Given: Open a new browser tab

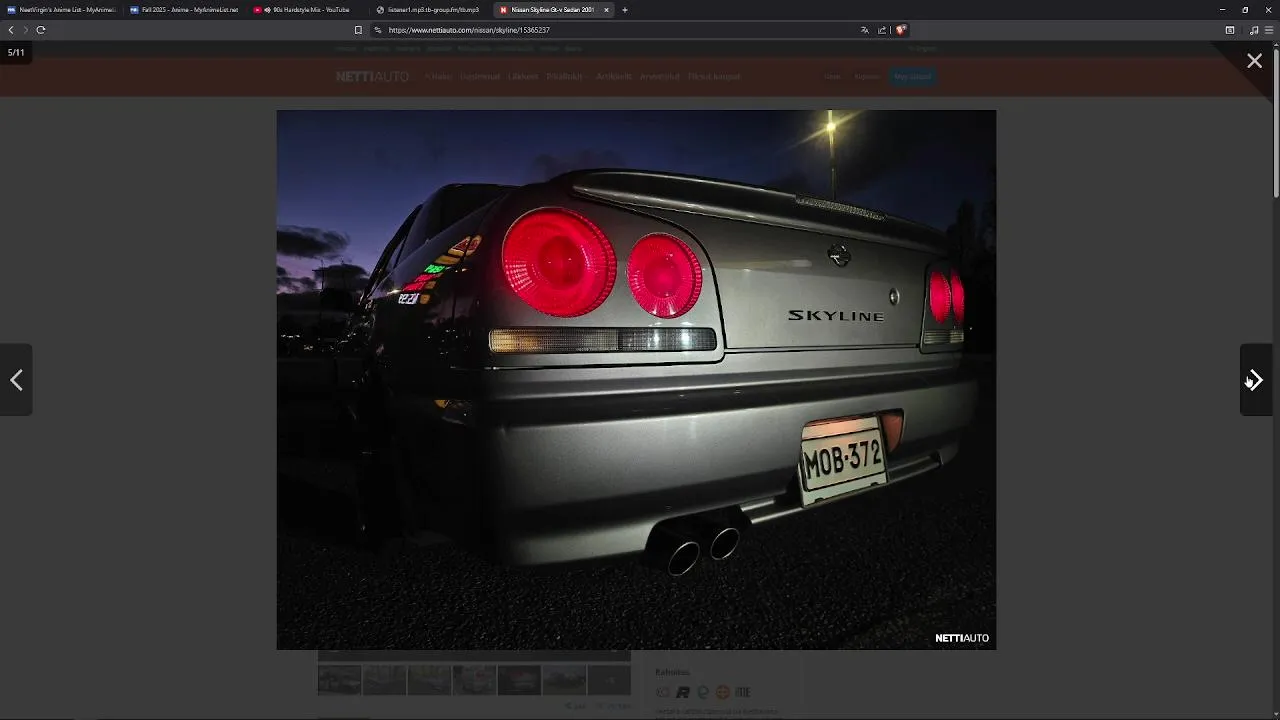Looking at the screenshot, I should point(625,10).
